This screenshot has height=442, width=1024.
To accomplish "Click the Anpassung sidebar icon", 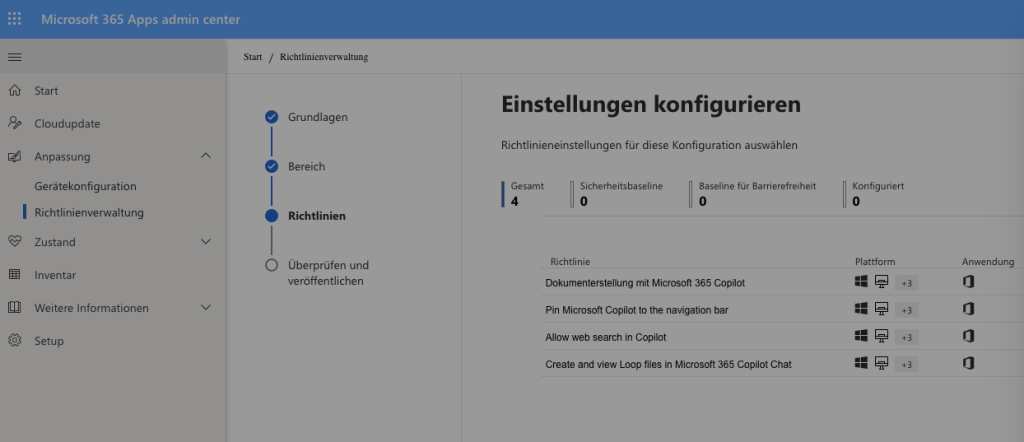I will point(14,157).
